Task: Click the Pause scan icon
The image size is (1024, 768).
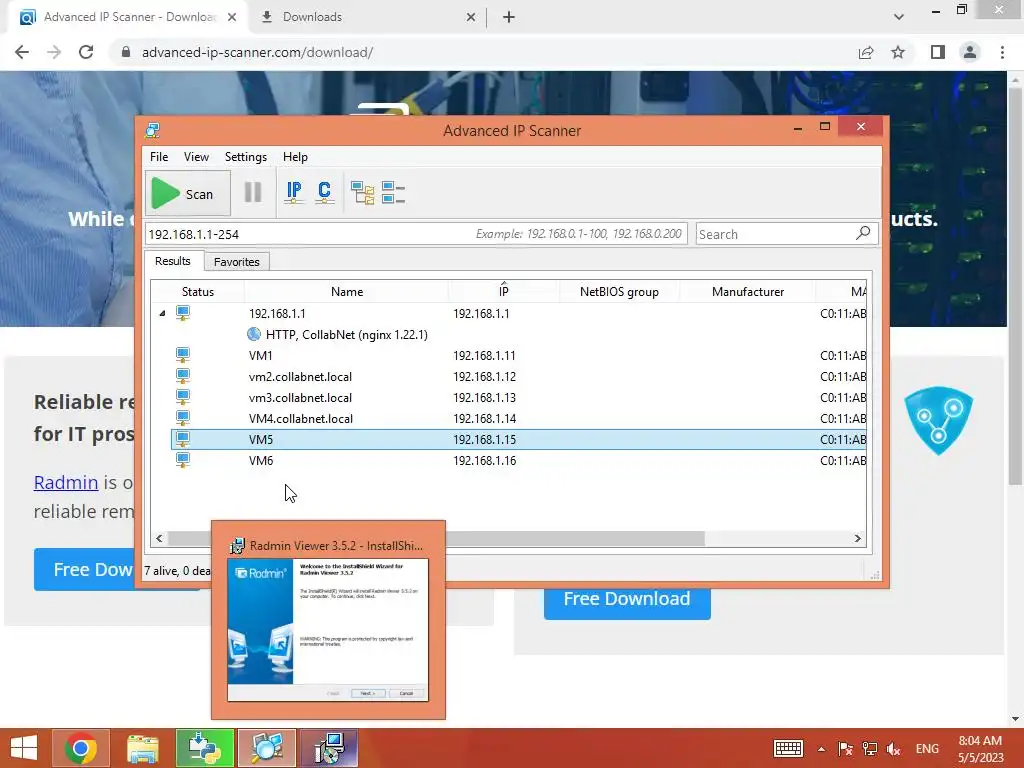Action: [253, 193]
